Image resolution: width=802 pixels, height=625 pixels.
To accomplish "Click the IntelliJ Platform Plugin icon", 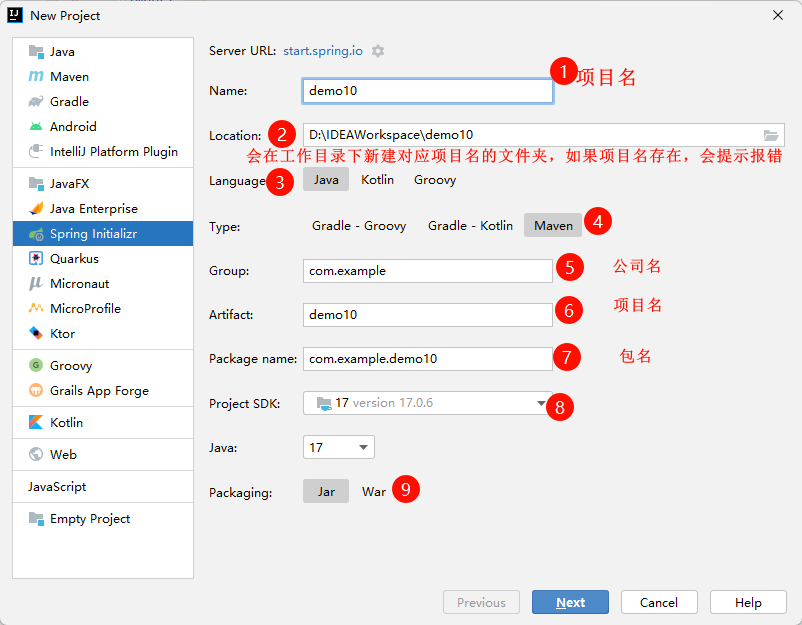I will [x=36, y=151].
